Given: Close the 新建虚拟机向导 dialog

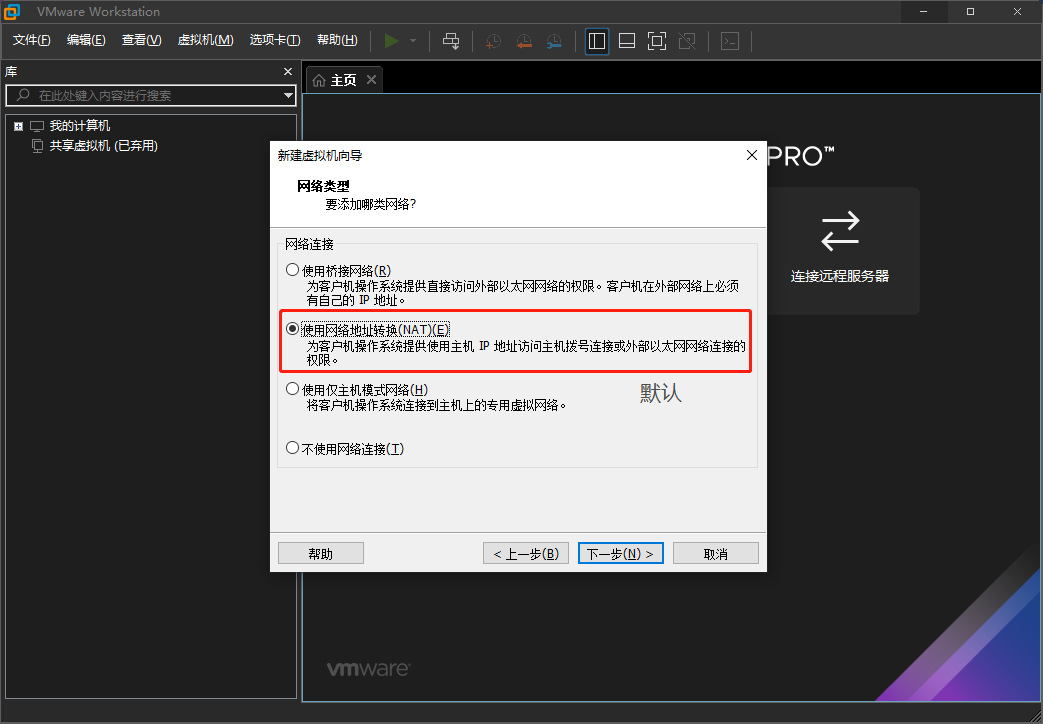Looking at the screenshot, I should click(752, 155).
